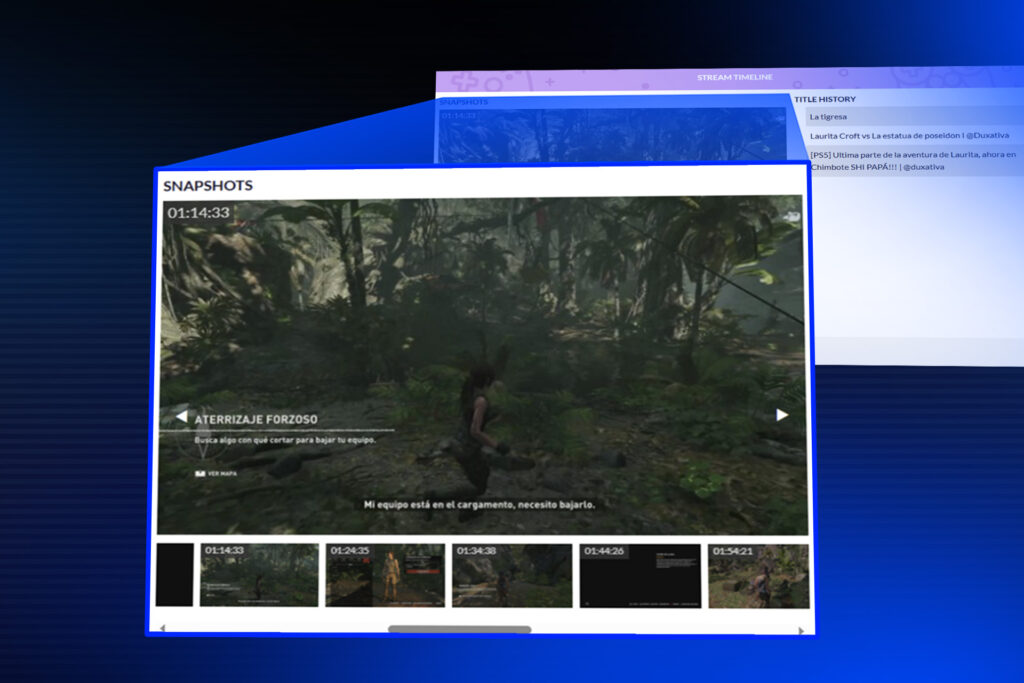This screenshot has width=1024, height=683.
Task: Select the blank black thumbnail at strip start
Action: pos(174,575)
